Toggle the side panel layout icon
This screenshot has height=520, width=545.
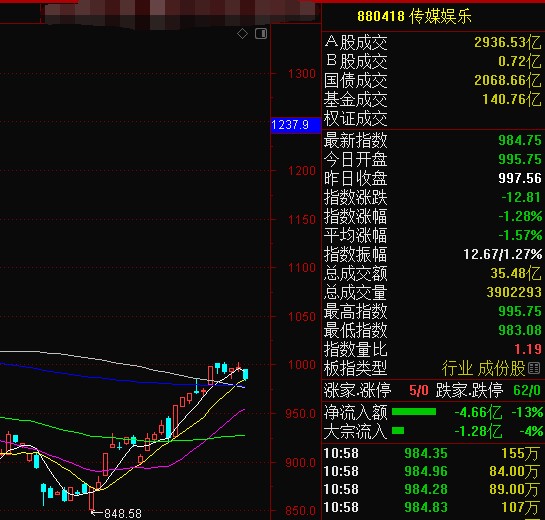pyautogui.click(x=261, y=34)
